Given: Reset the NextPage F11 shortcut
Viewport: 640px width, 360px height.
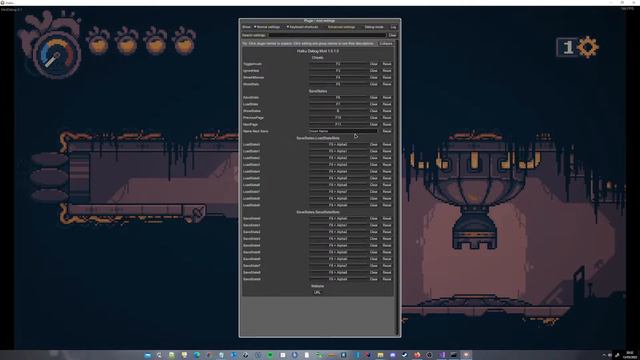Looking at the screenshot, I should coord(387,124).
